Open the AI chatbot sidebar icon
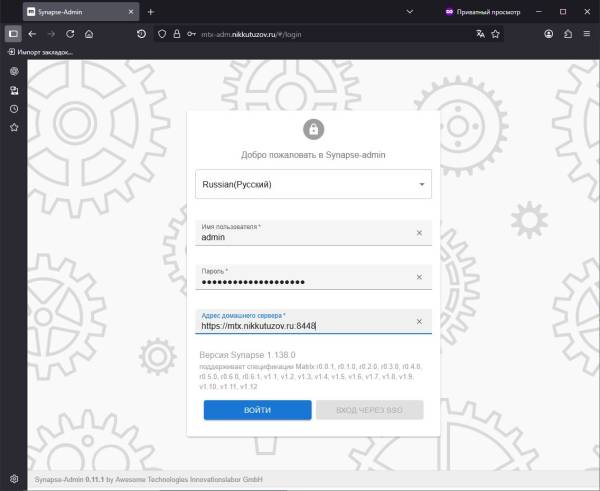This screenshot has height=491, width=600. [x=14, y=71]
